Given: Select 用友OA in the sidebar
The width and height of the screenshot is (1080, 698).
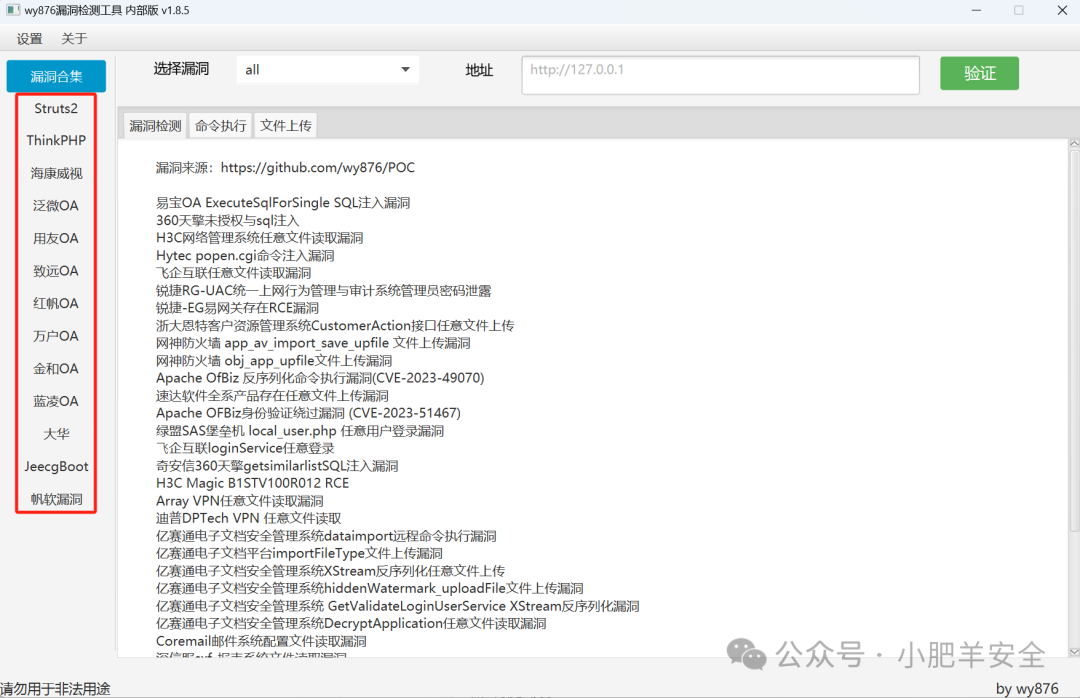Looking at the screenshot, I should click(x=56, y=238).
